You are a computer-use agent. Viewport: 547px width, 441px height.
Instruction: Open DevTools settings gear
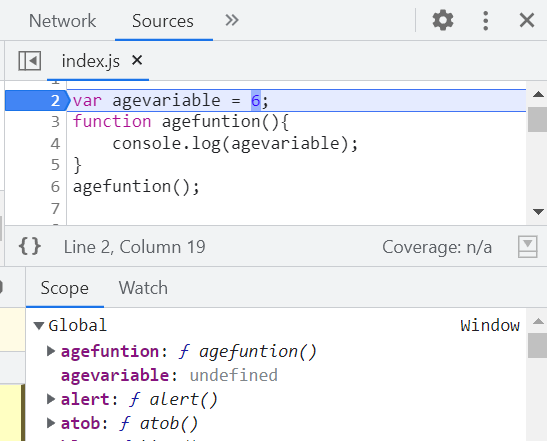point(443,20)
